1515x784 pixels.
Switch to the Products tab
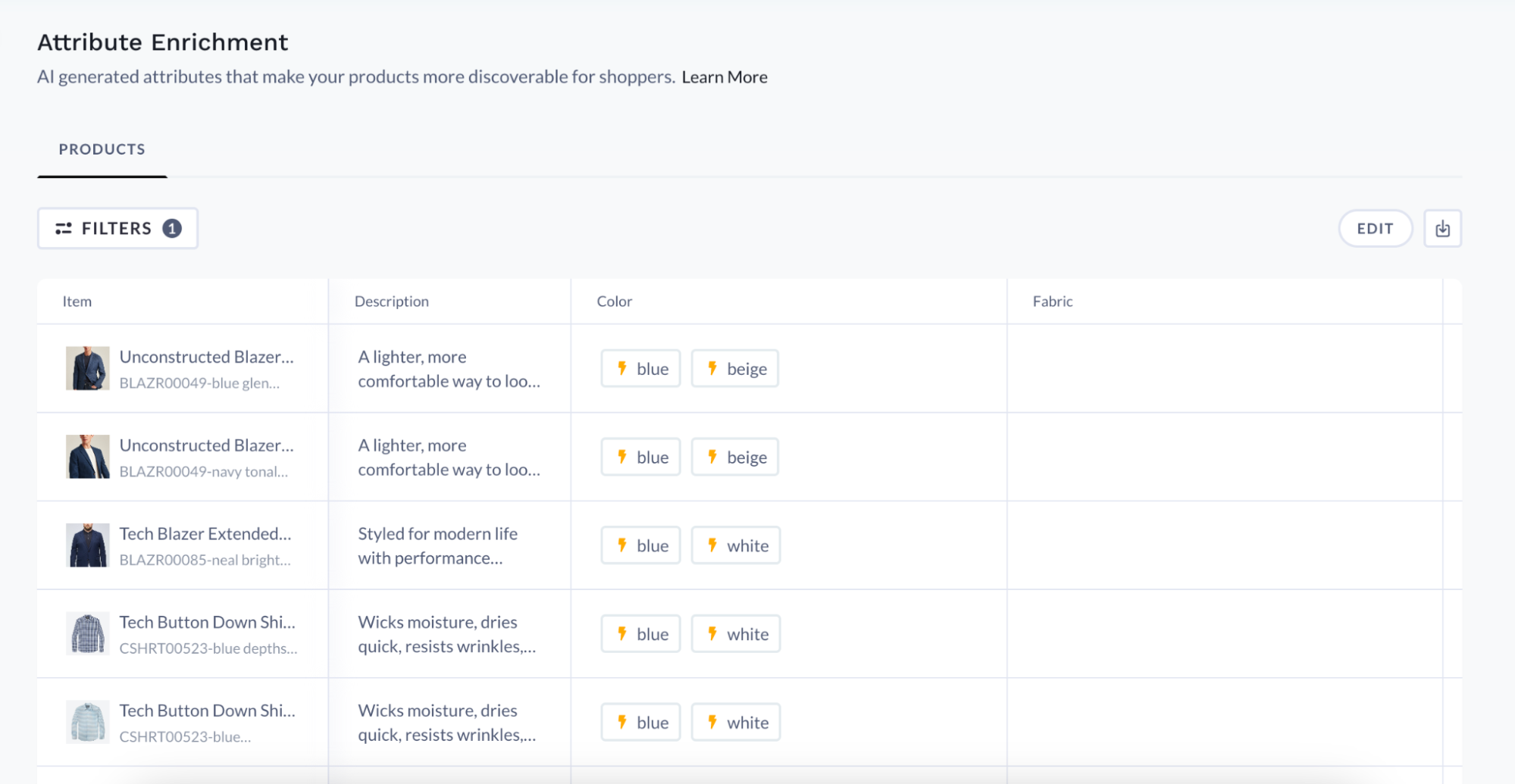click(x=102, y=149)
